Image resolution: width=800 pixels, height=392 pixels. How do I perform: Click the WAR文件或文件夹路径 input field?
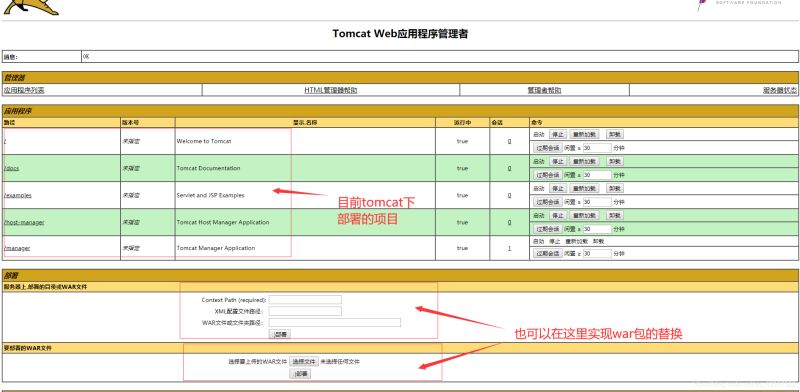pyautogui.click(x=335, y=323)
